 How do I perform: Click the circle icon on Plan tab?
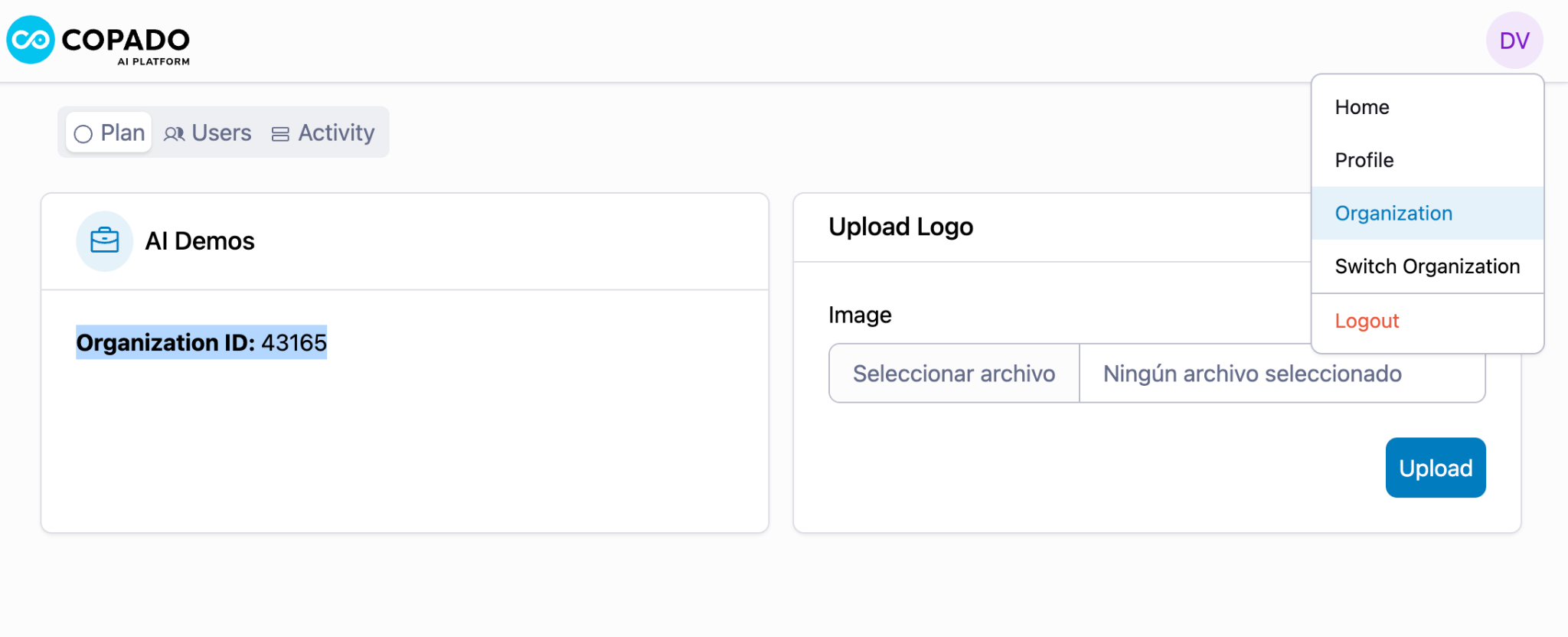(83, 134)
